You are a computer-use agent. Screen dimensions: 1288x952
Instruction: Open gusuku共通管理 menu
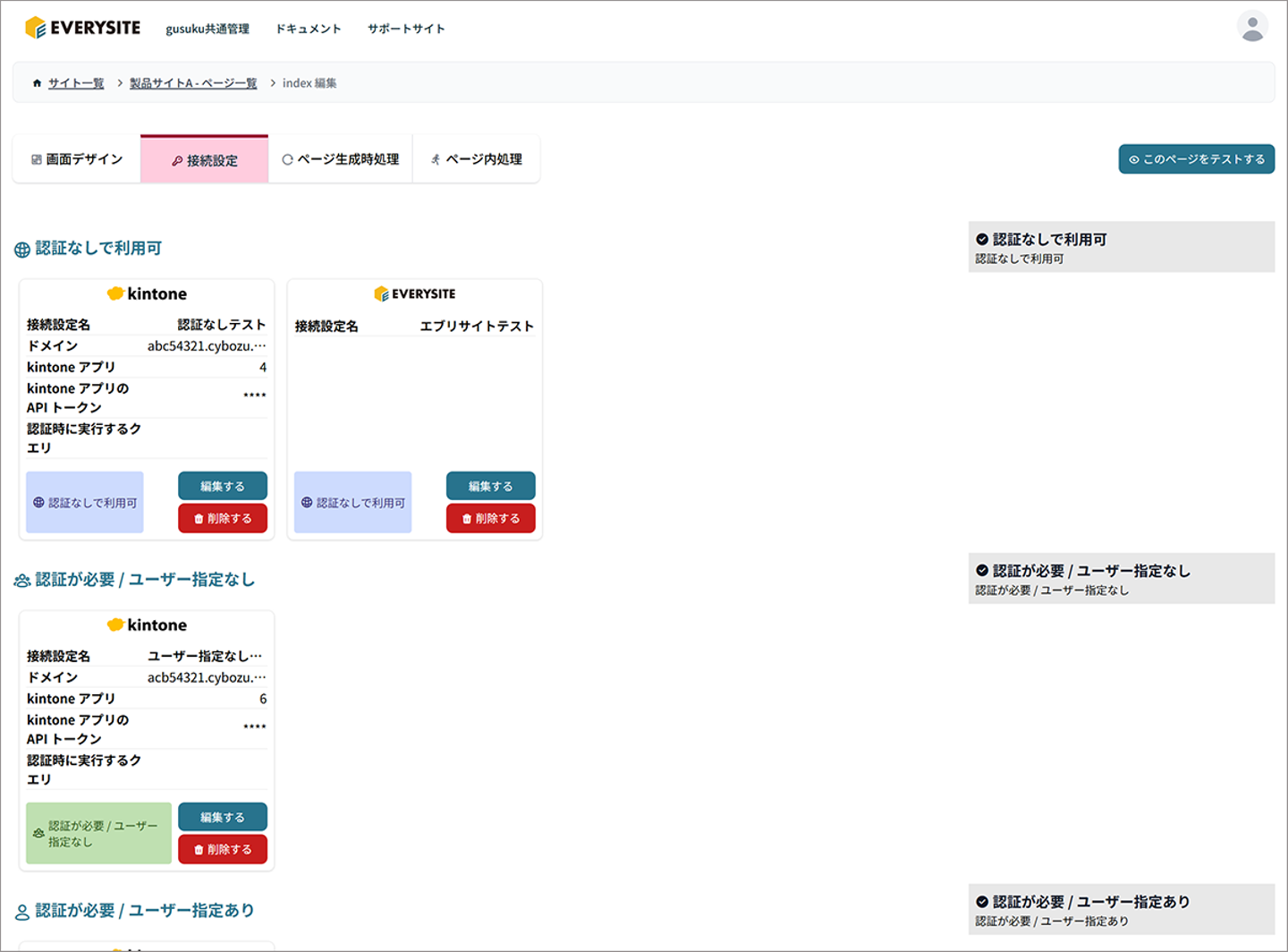(208, 29)
